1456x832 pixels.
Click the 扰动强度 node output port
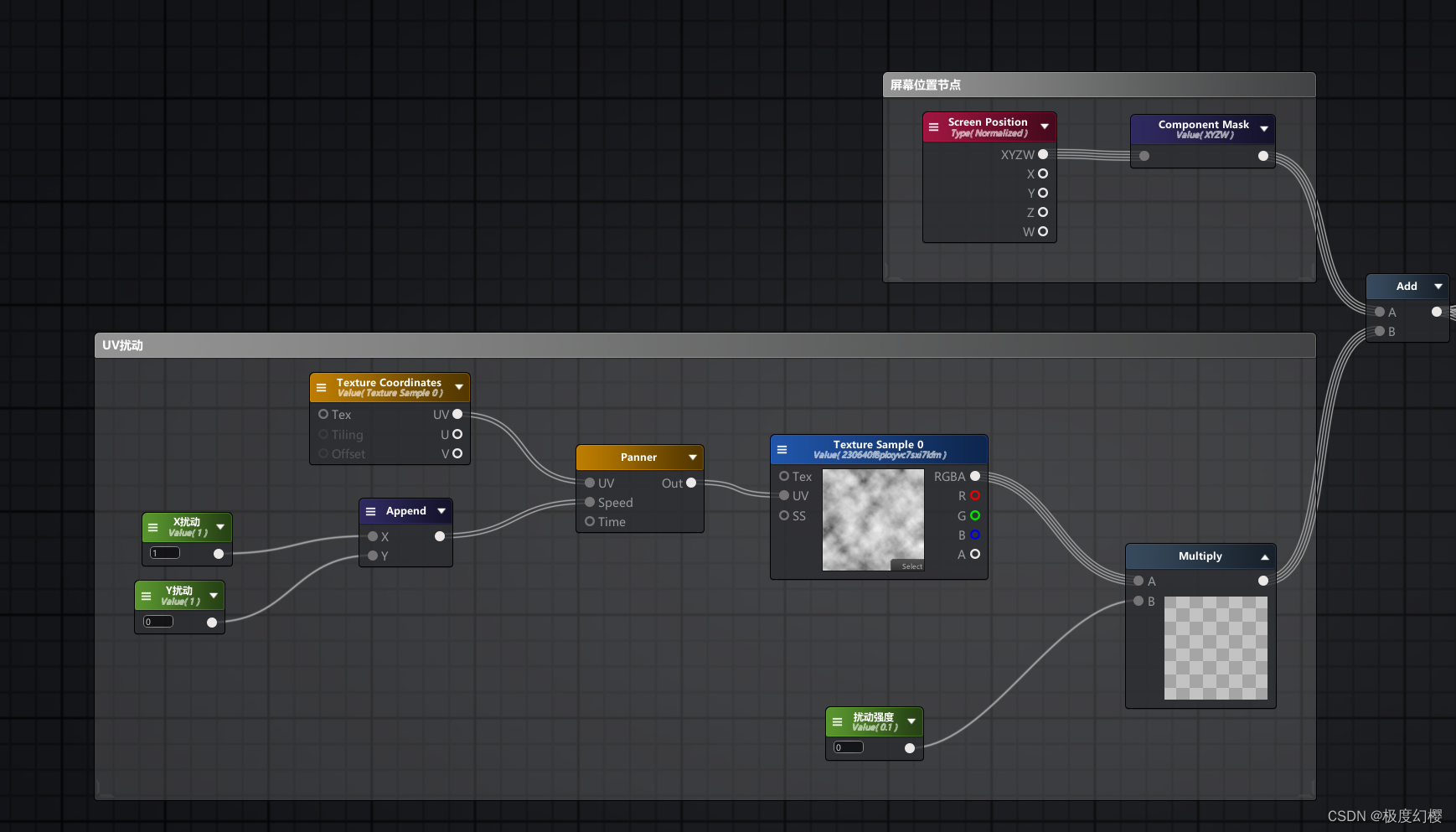click(910, 747)
